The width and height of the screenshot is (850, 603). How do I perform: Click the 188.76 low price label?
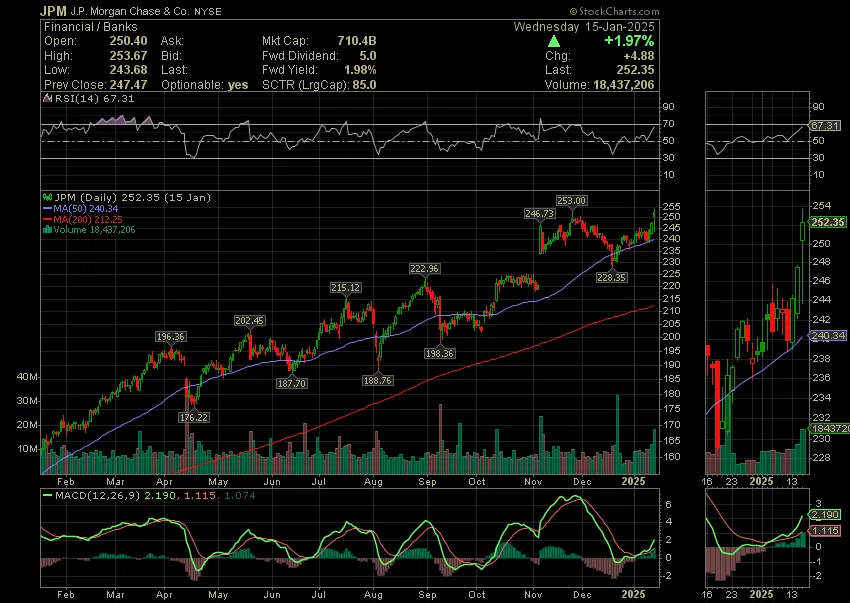point(378,381)
